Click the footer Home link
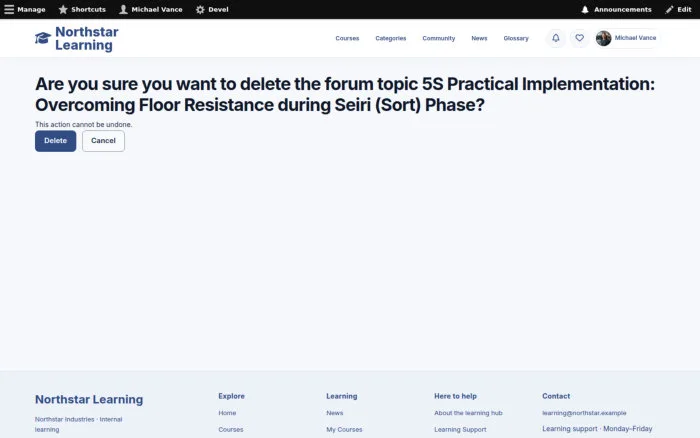The width and height of the screenshot is (700, 438). click(x=227, y=413)
